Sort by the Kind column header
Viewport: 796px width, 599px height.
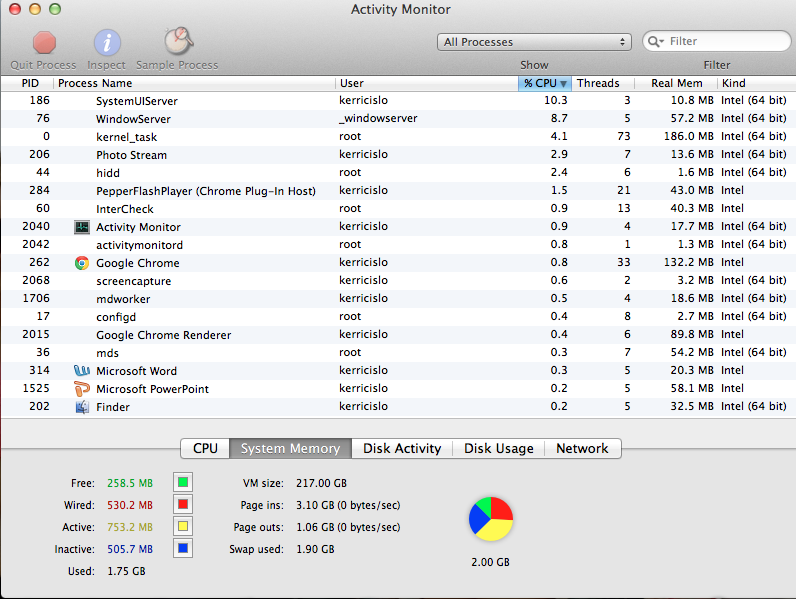[x=756, y=83]
